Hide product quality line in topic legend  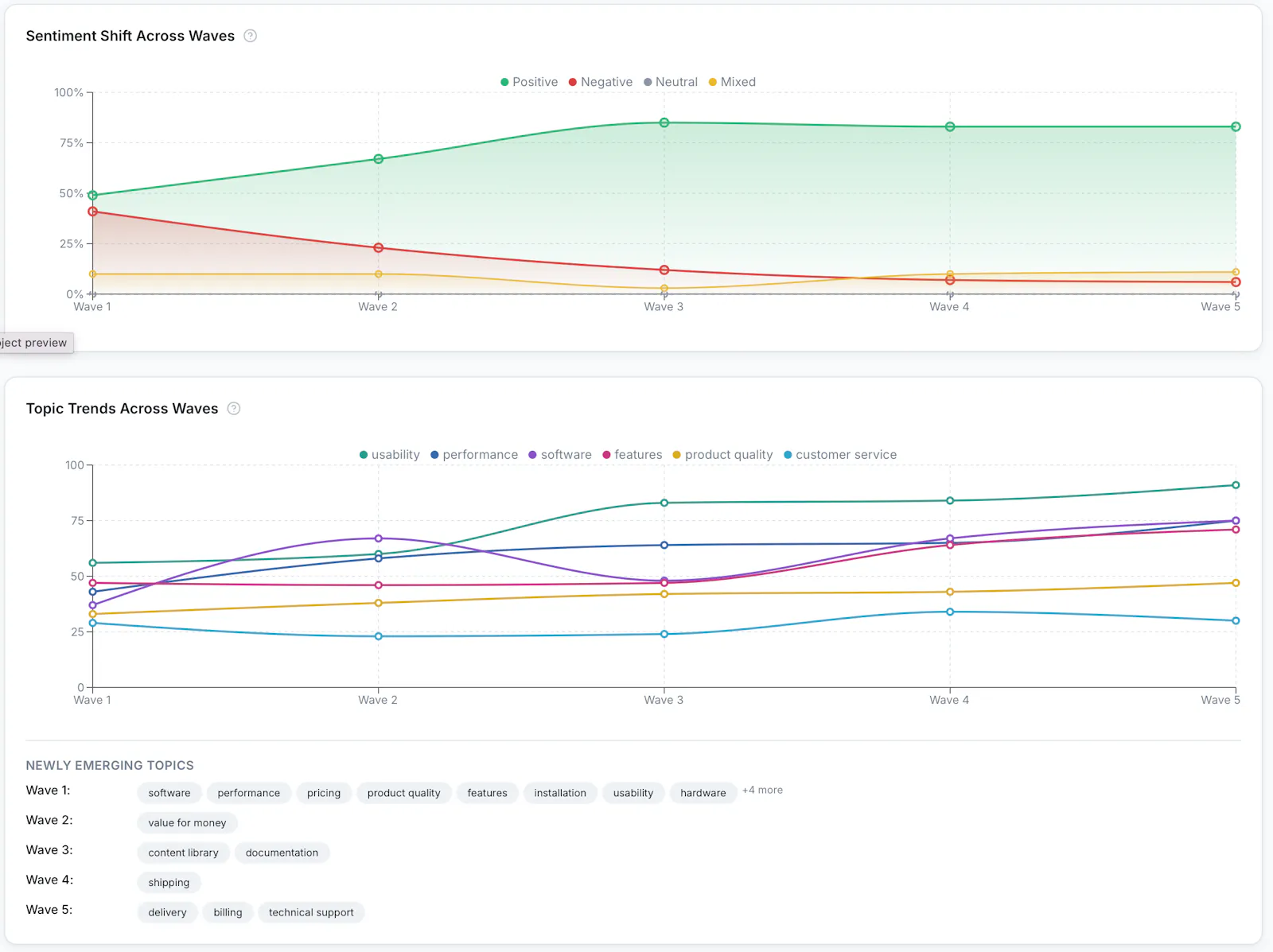[722, 455]
